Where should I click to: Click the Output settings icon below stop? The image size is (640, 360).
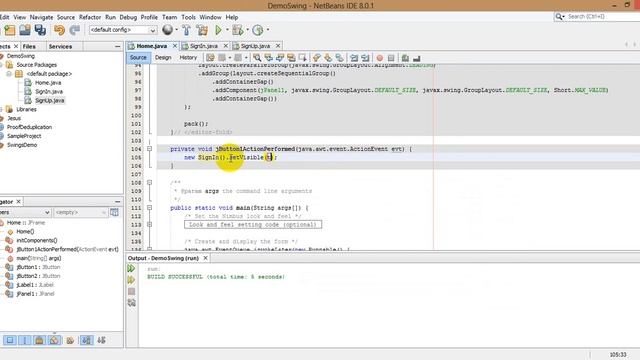[x=131, y=303]
